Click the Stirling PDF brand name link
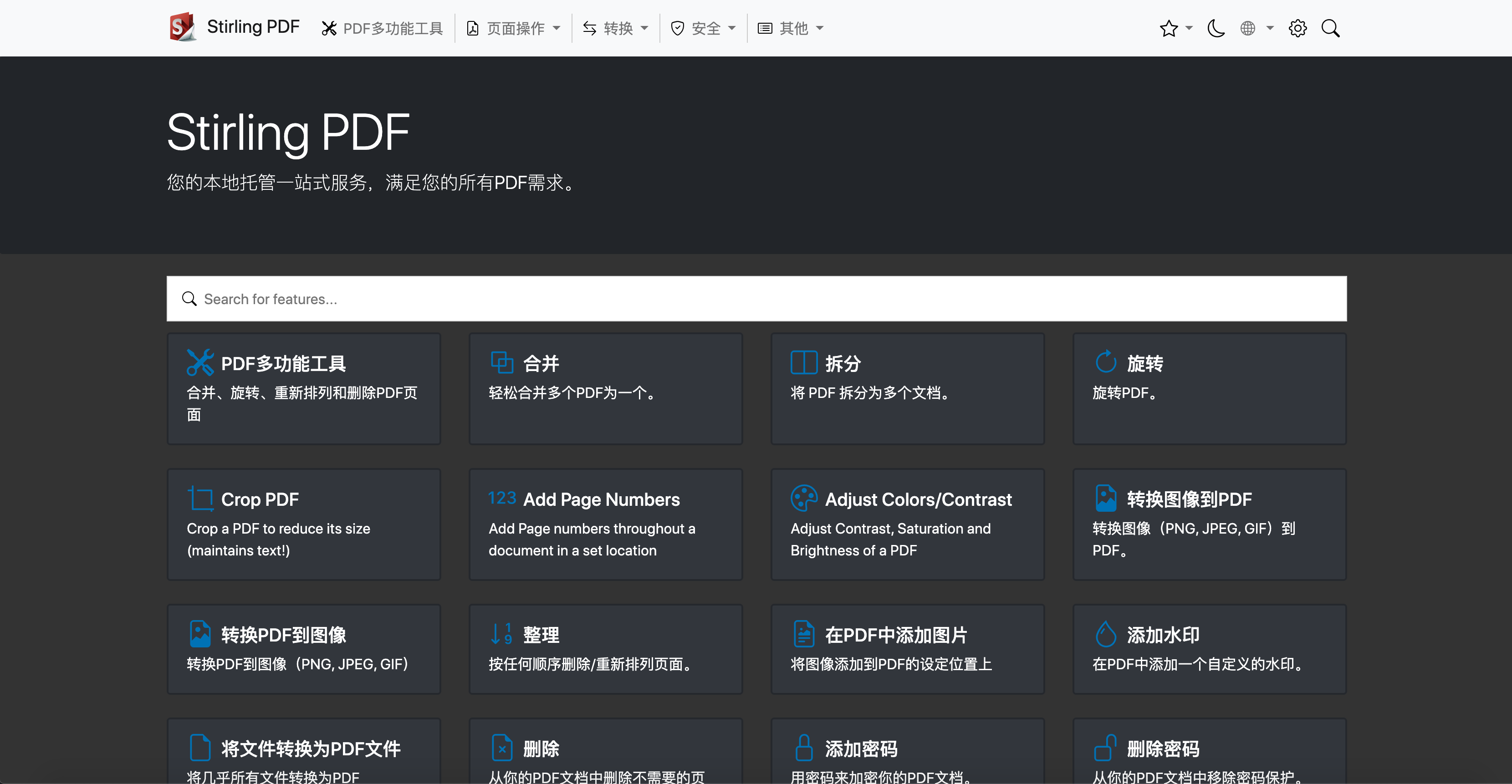The image size is (1512, 784). click(253, 27)
